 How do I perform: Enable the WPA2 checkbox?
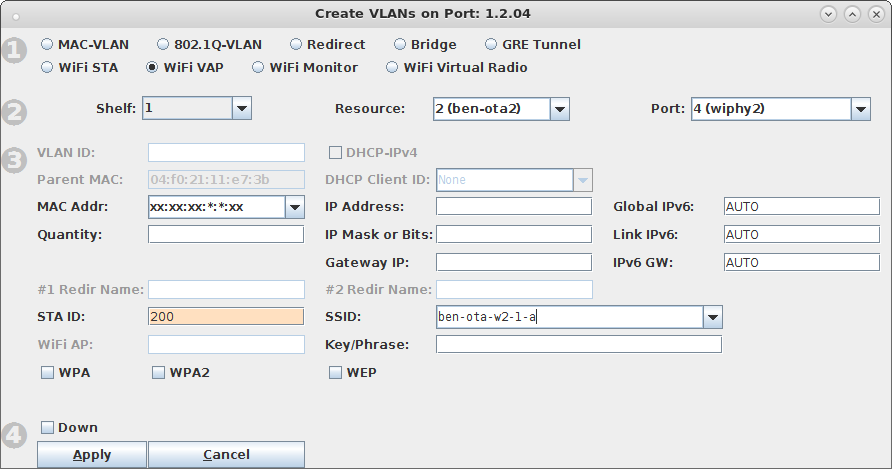pyautogui.click(x=158, y=373)
